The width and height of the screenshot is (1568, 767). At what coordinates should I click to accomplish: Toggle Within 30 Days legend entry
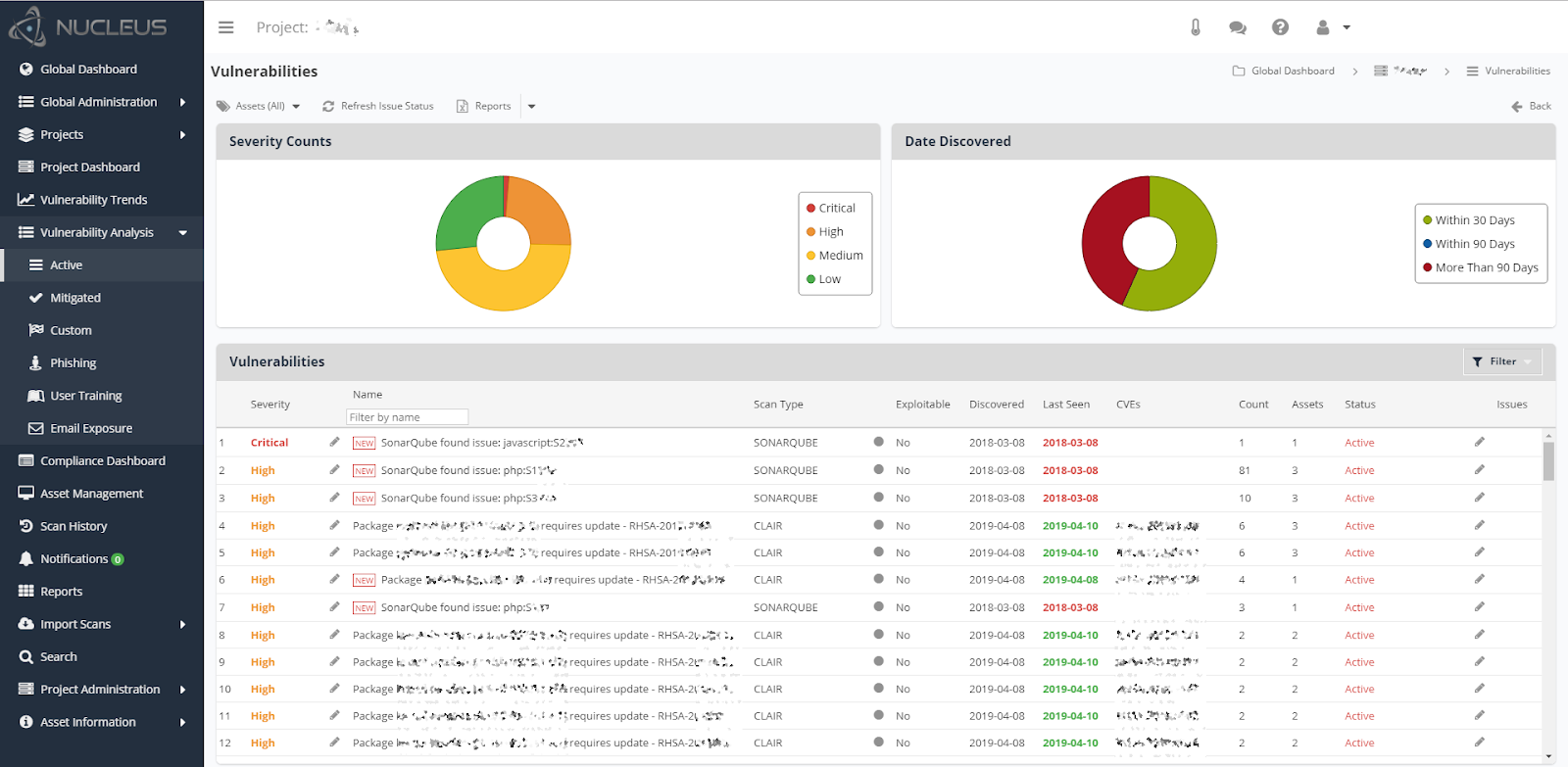(1469, 220)
